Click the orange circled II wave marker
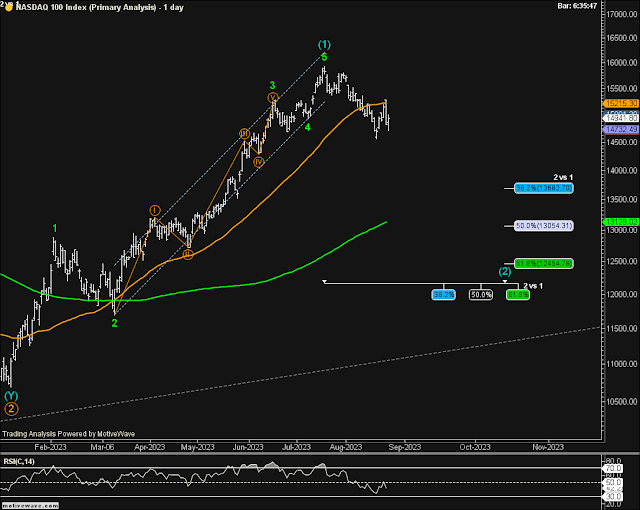The height and width of the screenshot is (510, 640). 187,255
